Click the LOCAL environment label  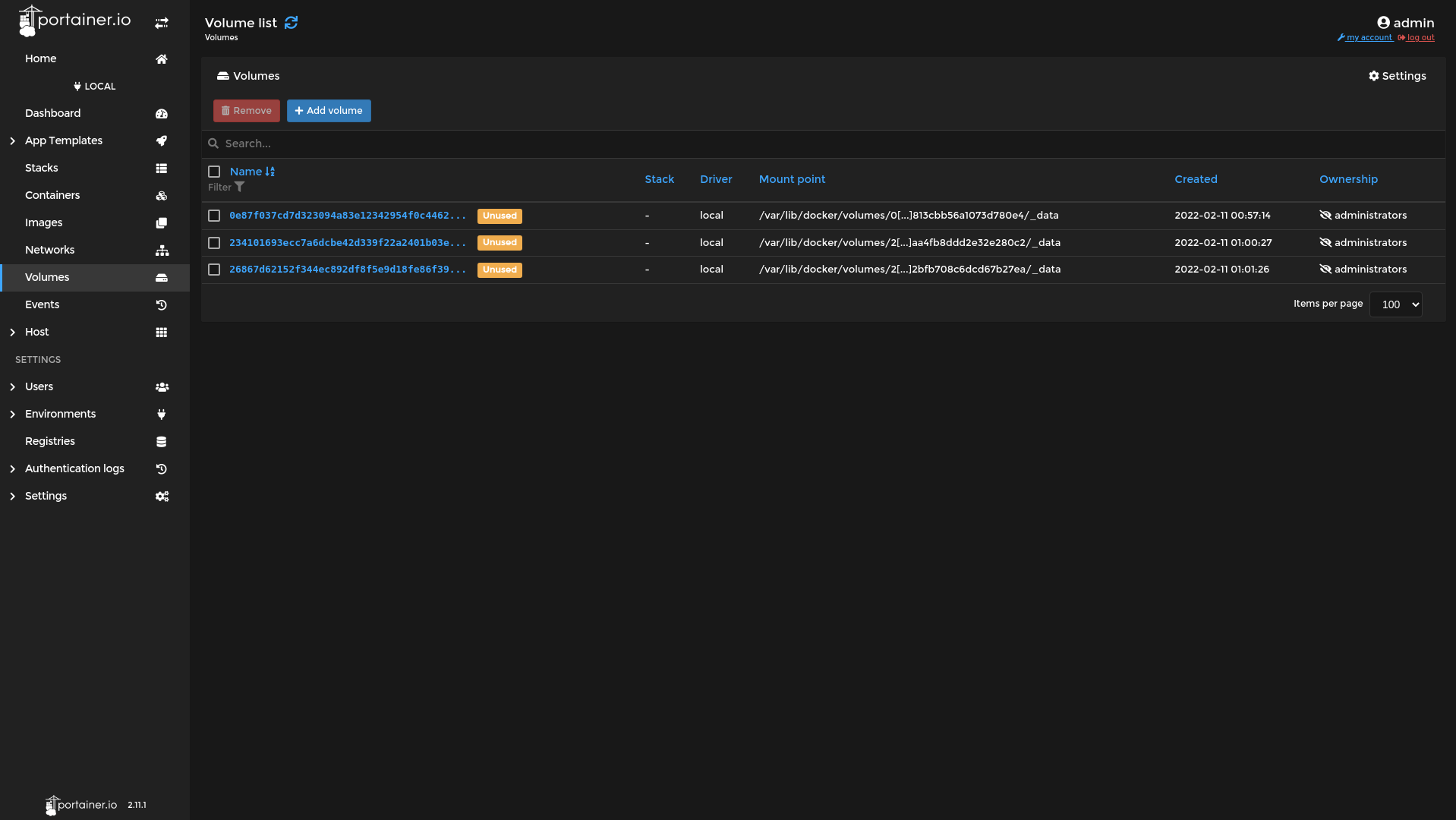click(x=95, y=87)
